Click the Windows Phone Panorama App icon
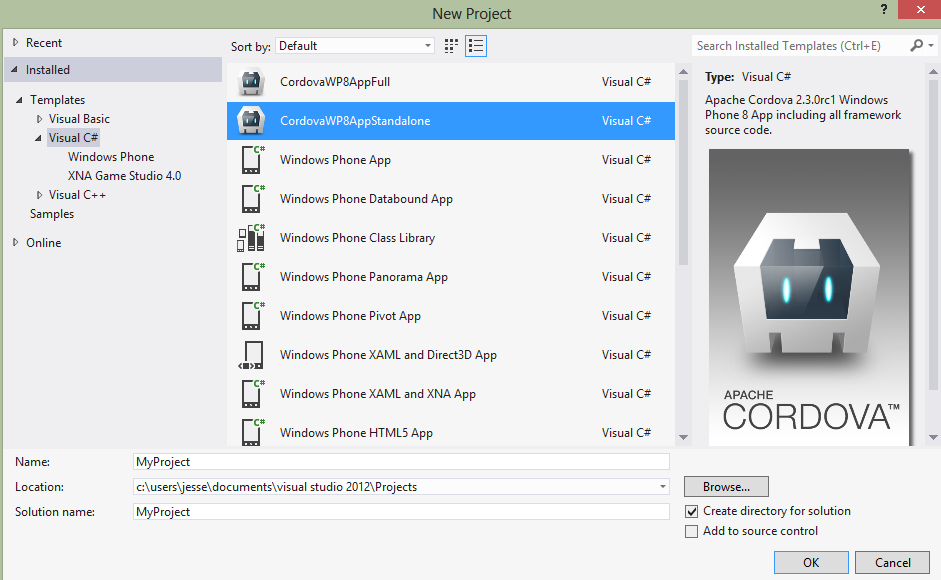The width and height of the screenshot is (941, 580). [x=251, y=277]
